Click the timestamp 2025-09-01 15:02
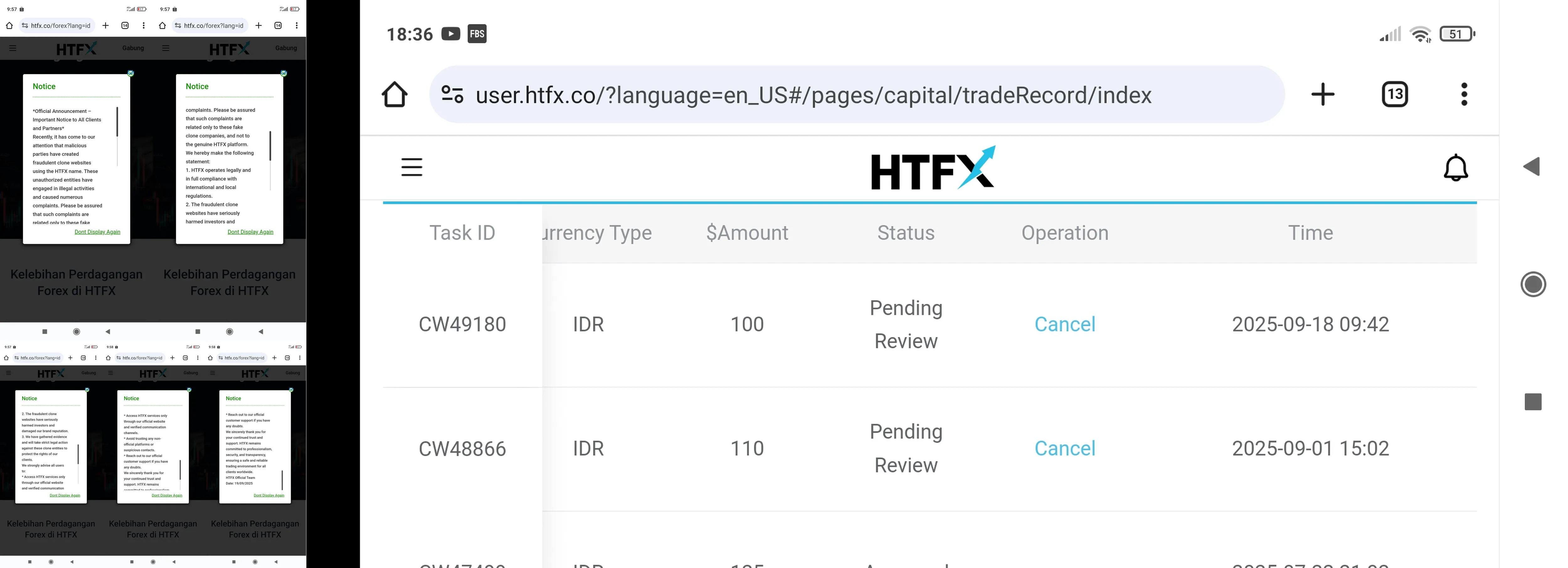This screenshot has height=568, width=1568. click(1311, 449)
